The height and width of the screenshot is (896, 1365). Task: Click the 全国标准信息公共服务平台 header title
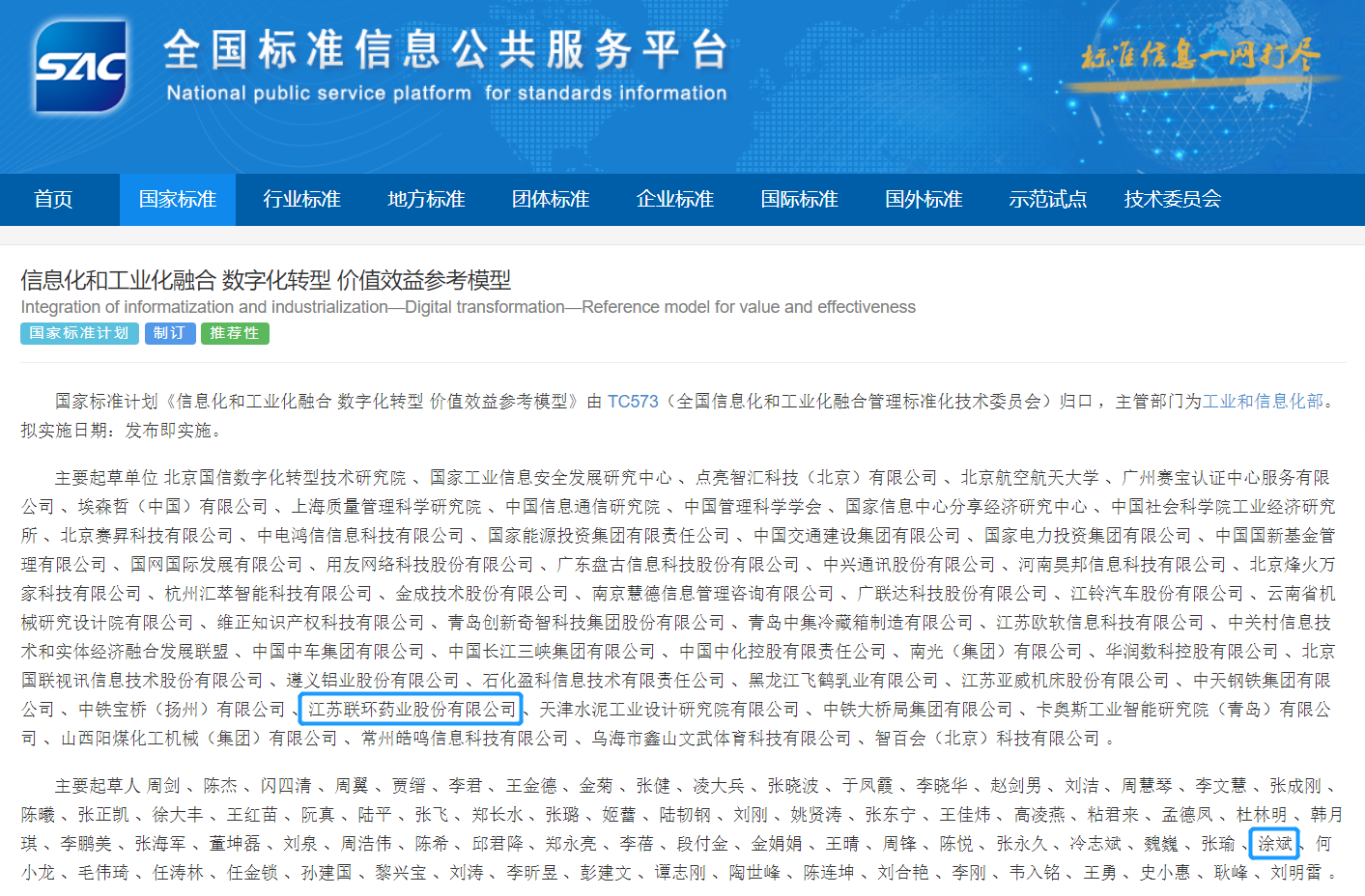pyautogui.click(x=445, y=50)
